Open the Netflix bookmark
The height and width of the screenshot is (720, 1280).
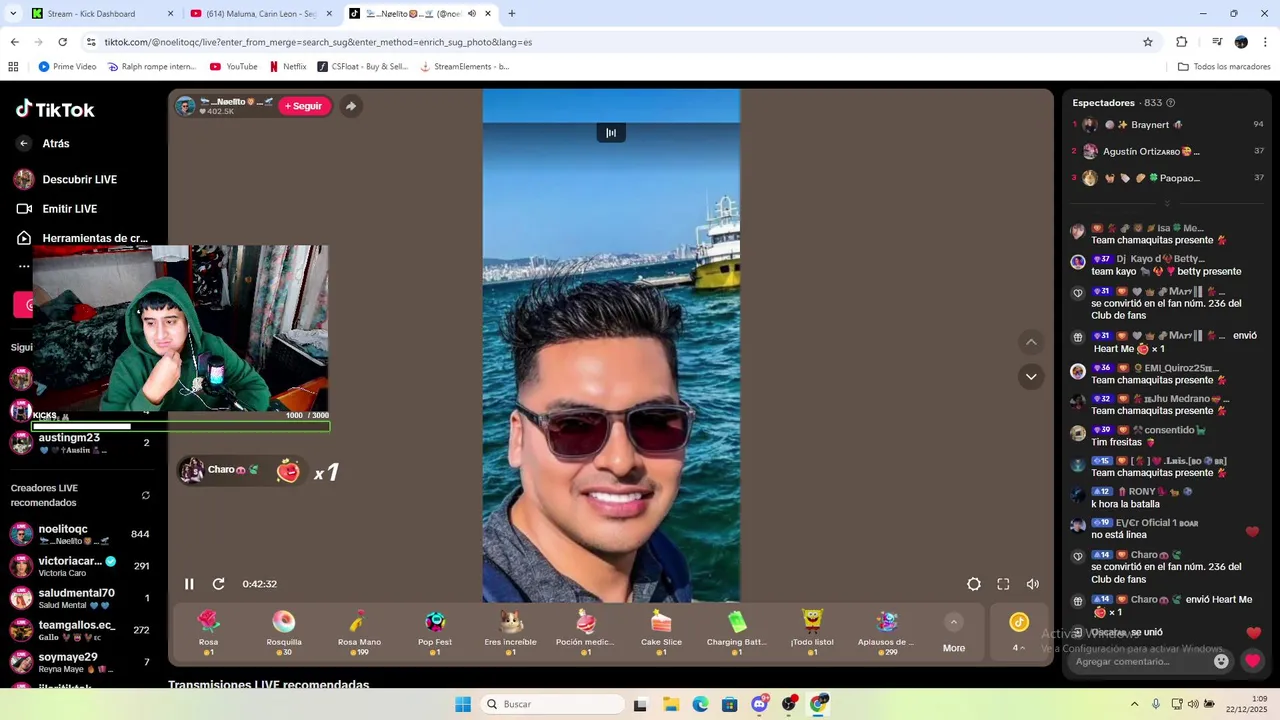point(288,67)
